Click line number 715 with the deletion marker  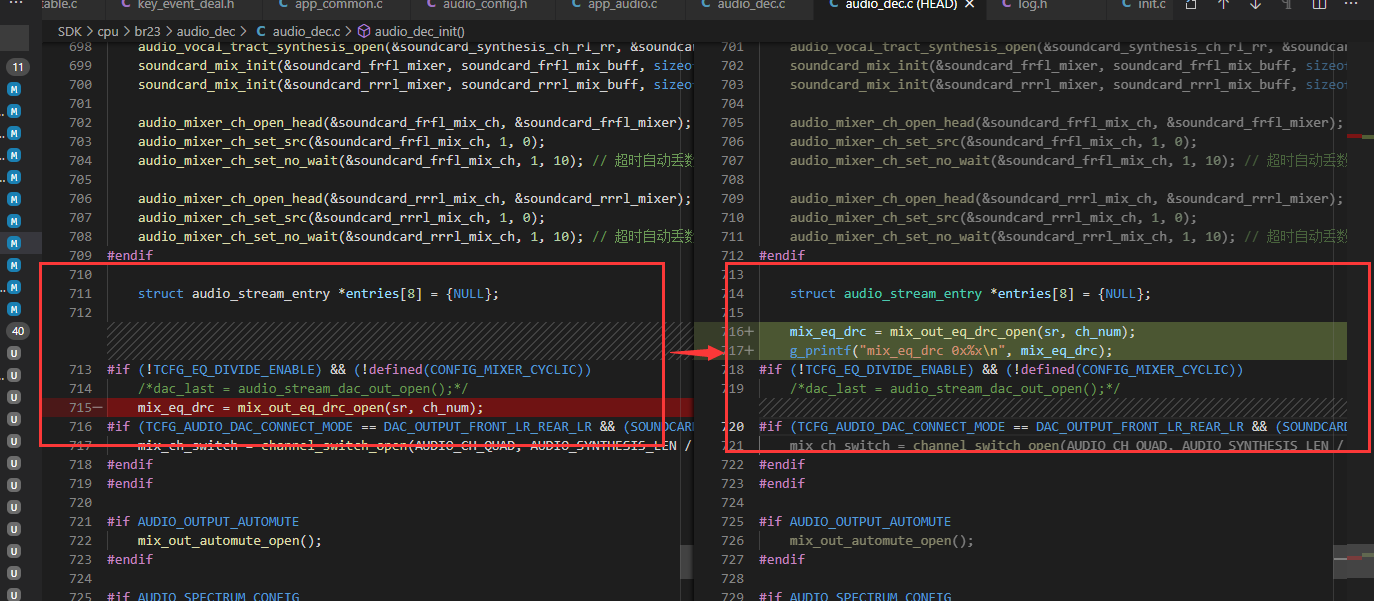click(81, 408)
